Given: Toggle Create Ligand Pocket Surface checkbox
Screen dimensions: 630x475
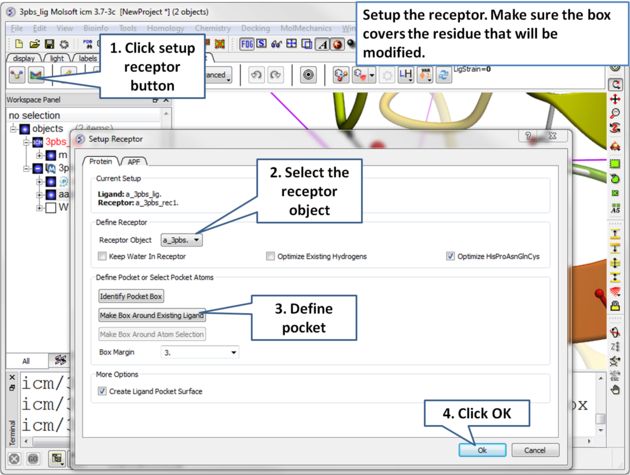Looking at the screenshot, I should pos(103,391).
